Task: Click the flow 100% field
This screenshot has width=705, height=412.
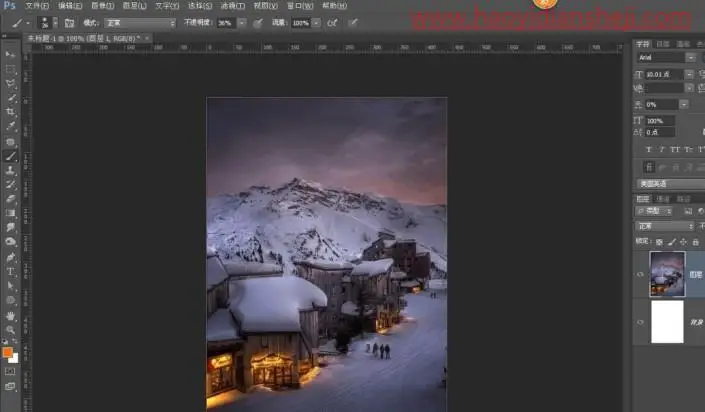Action: [x=301, y=23]
